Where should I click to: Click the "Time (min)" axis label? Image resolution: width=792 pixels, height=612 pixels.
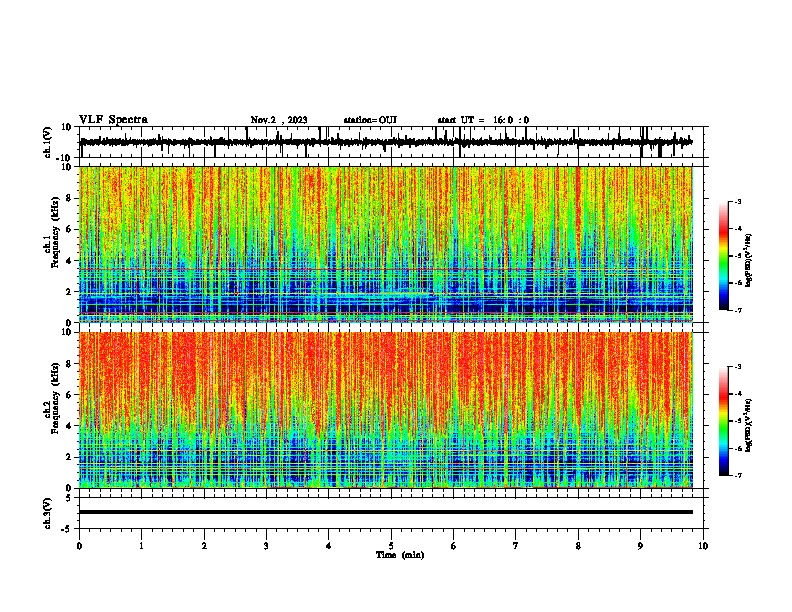(400, 555)
